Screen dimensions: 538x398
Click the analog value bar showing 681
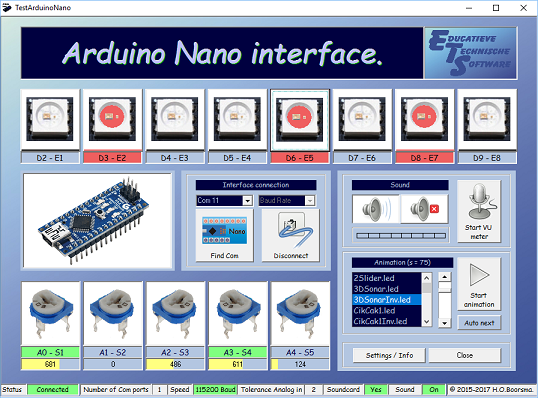point(50,364)
